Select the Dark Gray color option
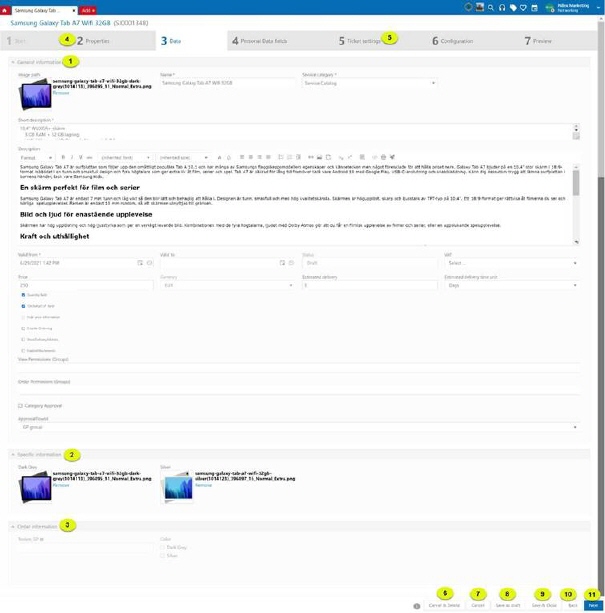This screenshot has height=613, width=605. pos(163,546)
